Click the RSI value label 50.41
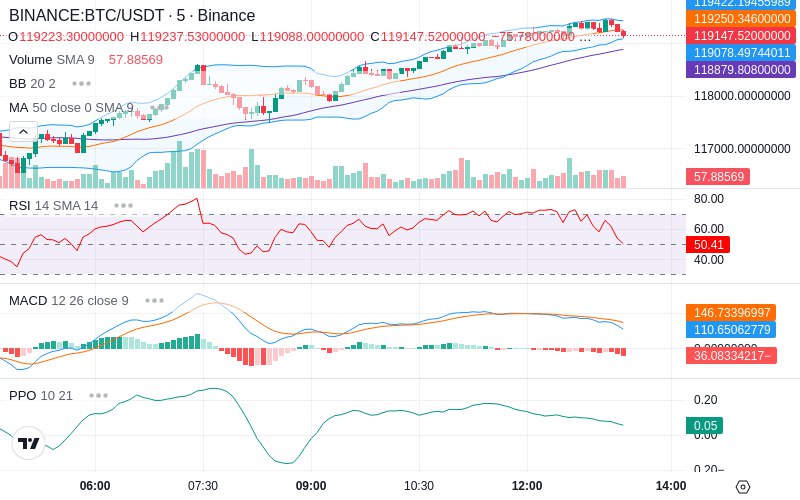The width and height of the screenshot is (800, 500). [708, 244]
